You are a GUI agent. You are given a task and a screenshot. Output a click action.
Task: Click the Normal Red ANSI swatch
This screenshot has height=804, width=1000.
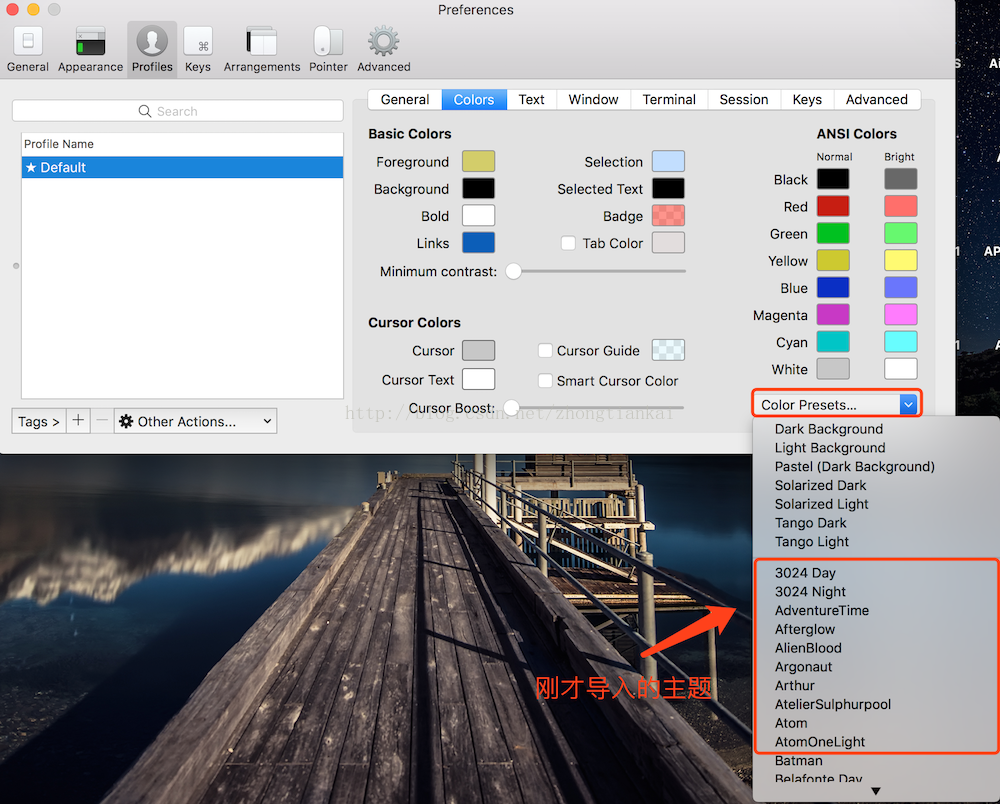click(833, 206)
